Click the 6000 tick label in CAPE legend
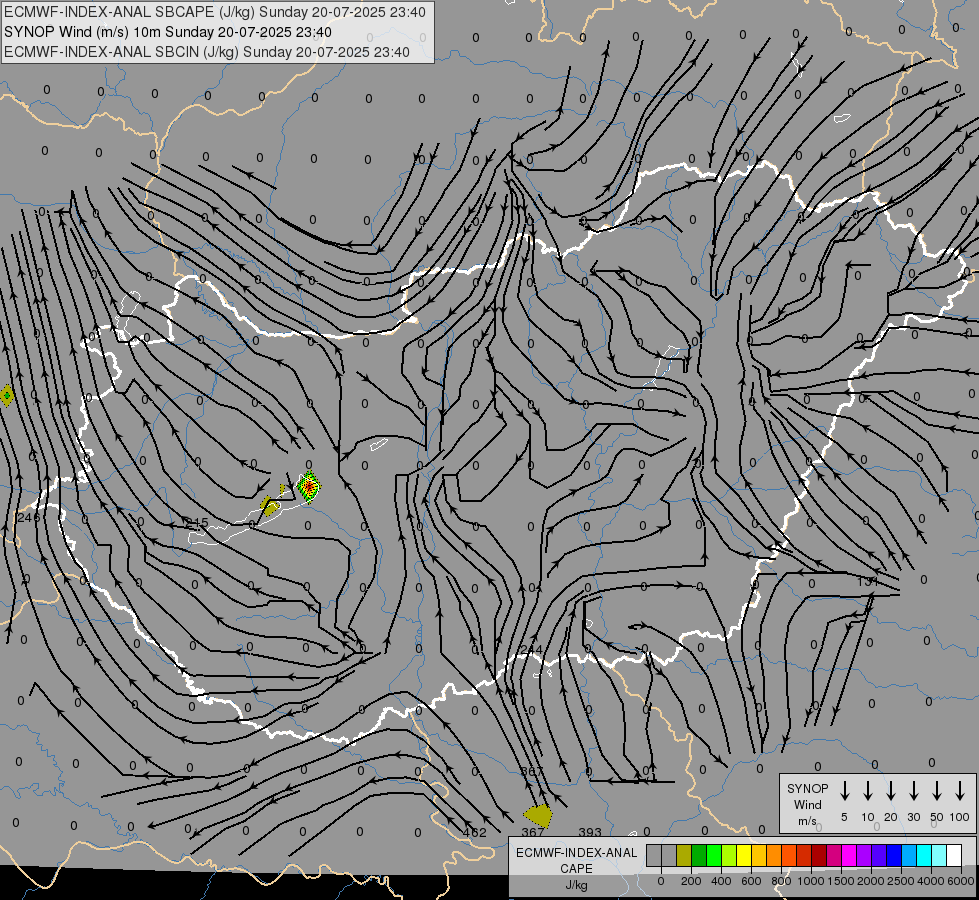The image size is (979, 900). click(x=961, y=881)
